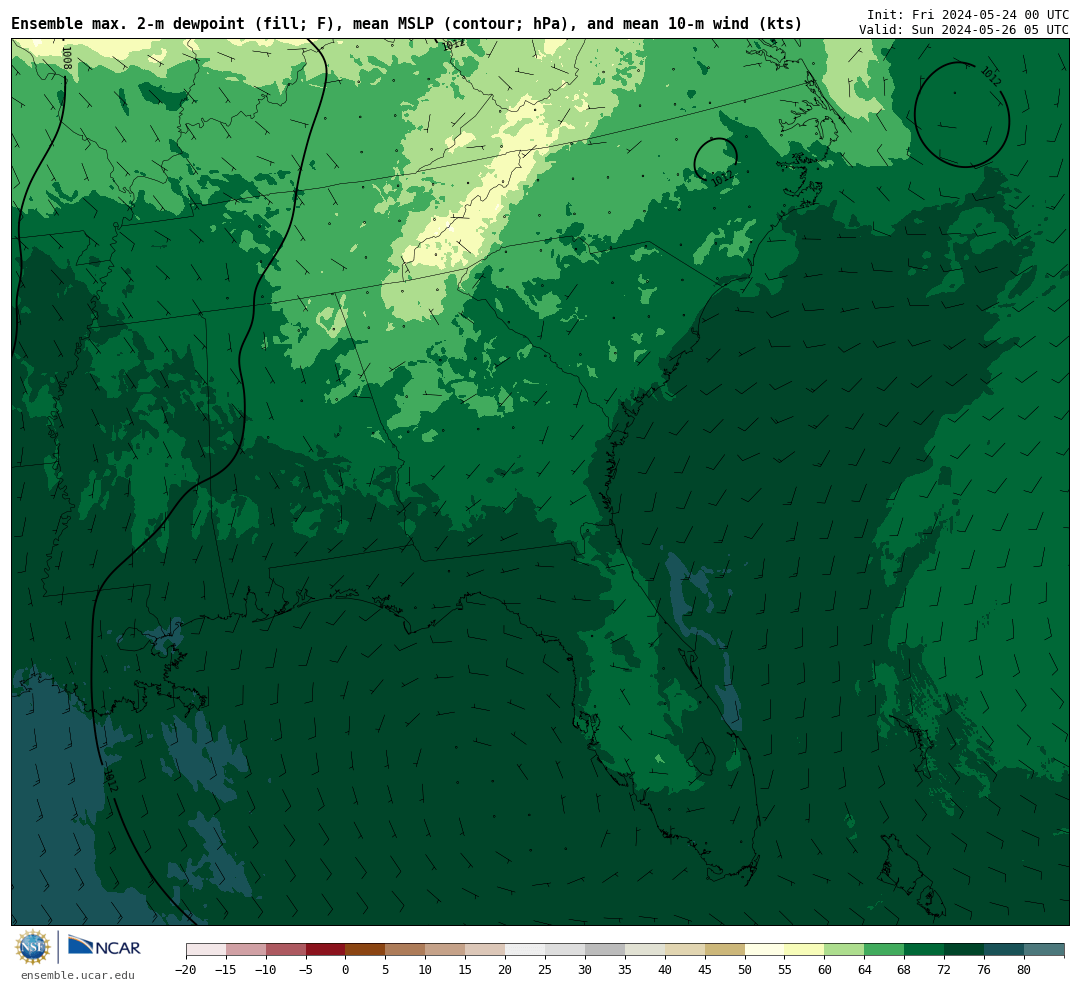Pick the dark teal 76 to 80 legend swatch

point(1004,950)
